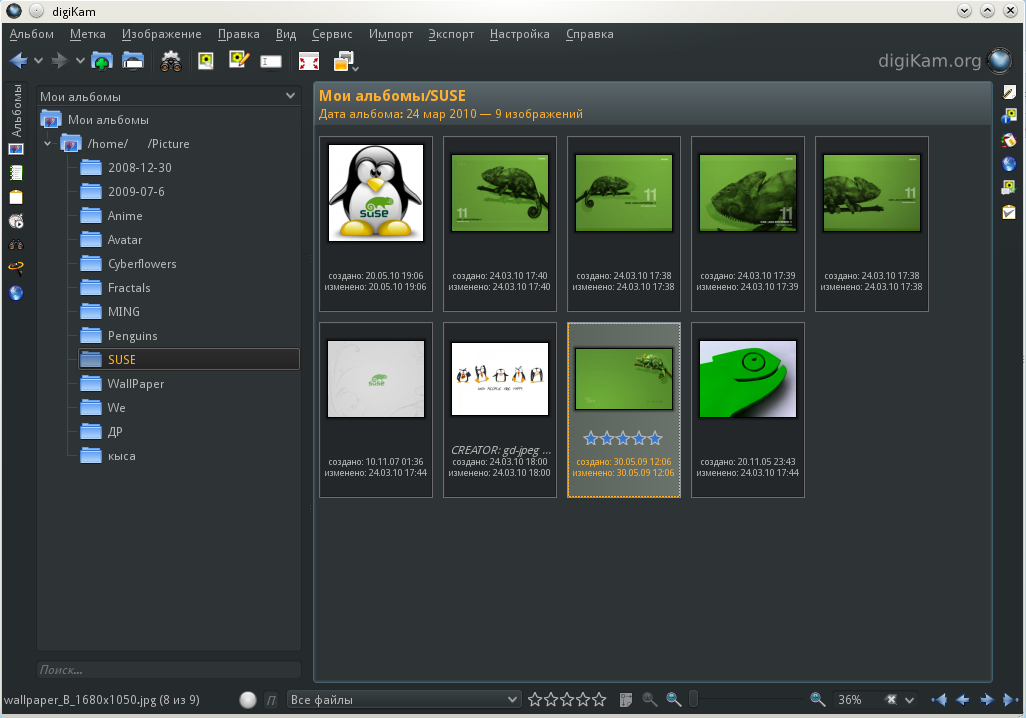Select the Anime album folder
Screen dimensions: 1026x718
pyautogui.click(x=124, y=216)
